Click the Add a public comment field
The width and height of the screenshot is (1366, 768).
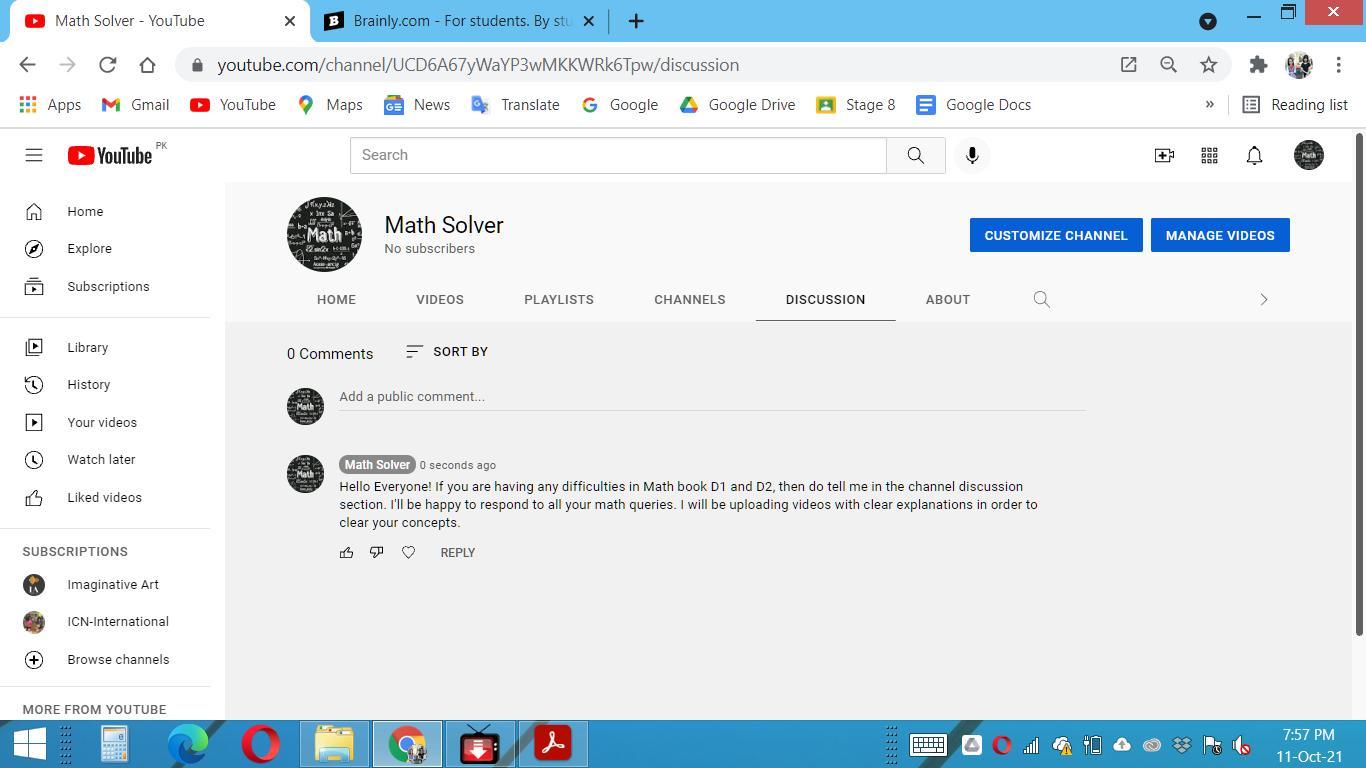[711, 397]
